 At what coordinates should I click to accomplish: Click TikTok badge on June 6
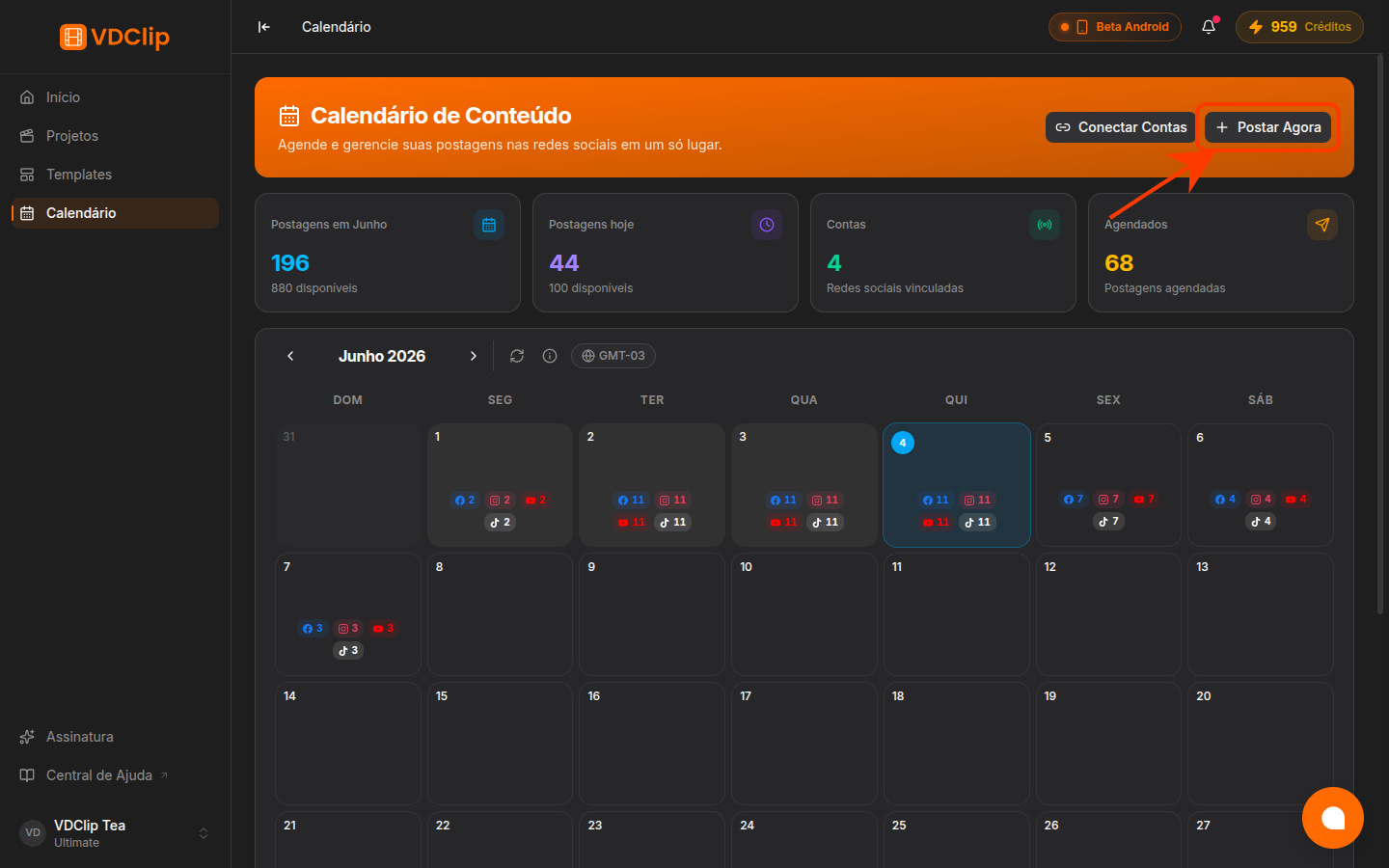tap(1261, 522)
